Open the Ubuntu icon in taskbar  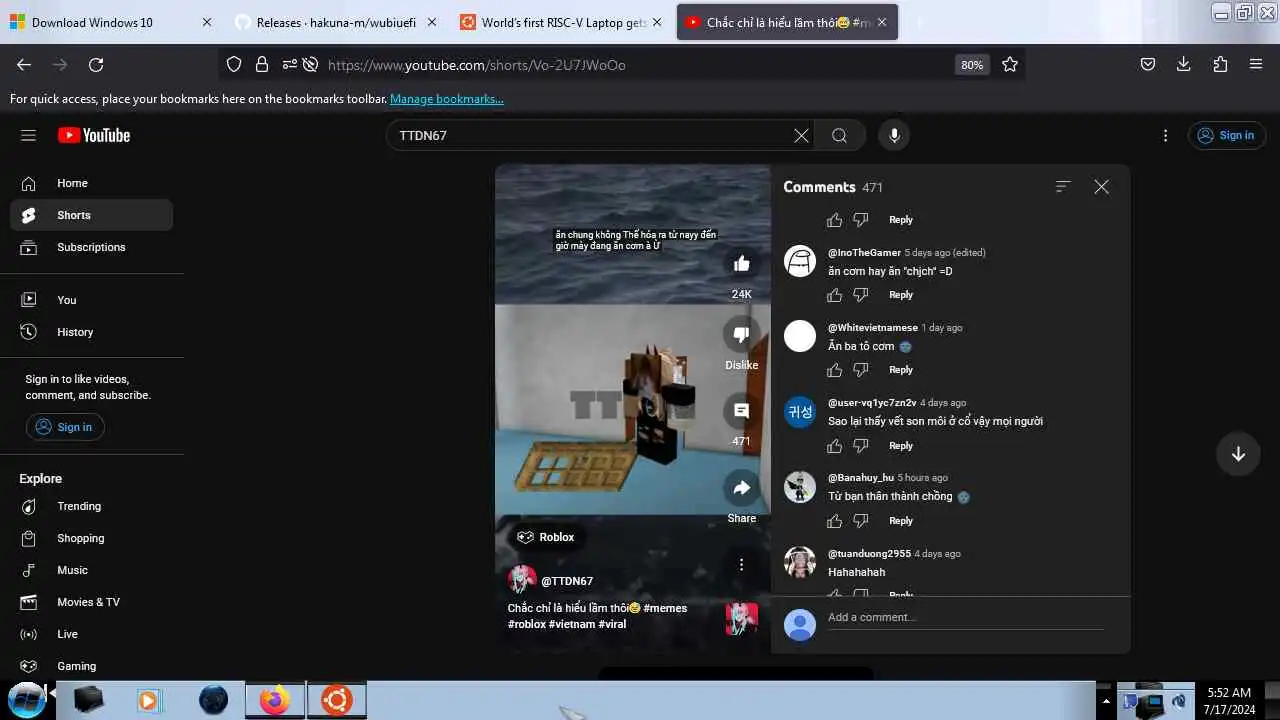click(336, 700)
